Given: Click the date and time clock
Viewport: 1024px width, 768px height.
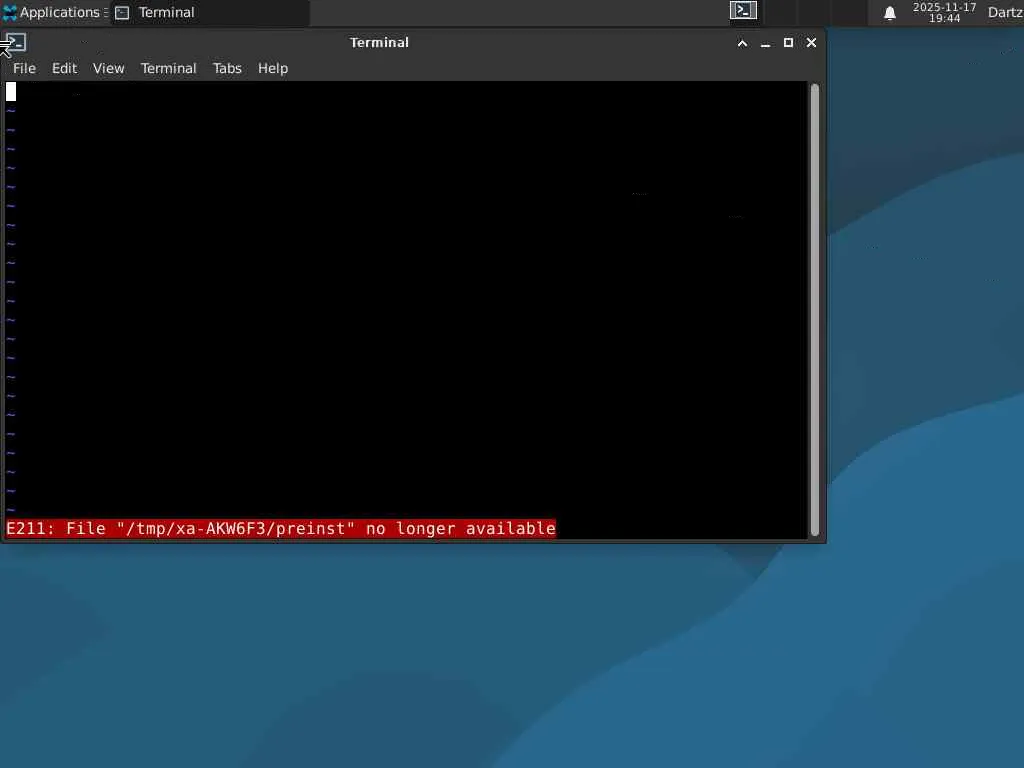Looking at the screenshot, I should point(944,12).
